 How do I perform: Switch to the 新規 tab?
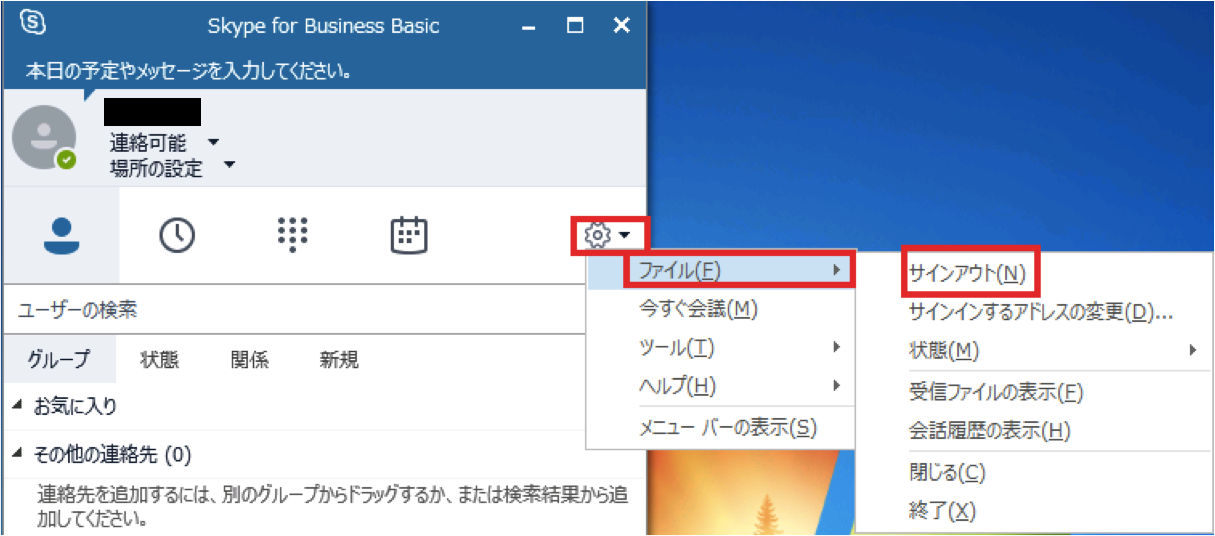339,360
